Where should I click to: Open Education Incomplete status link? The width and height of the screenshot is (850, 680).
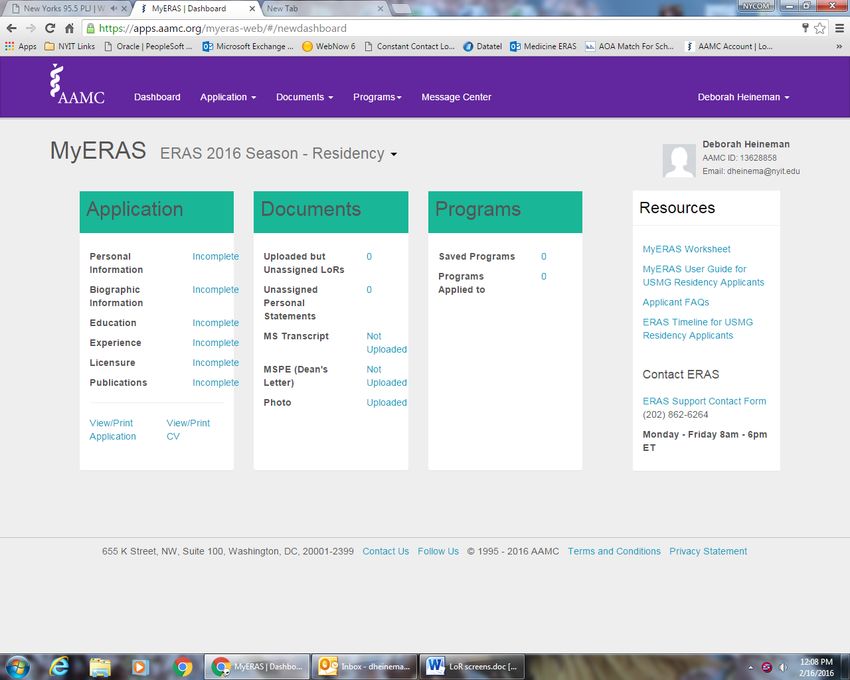click(x=215, y=323)
